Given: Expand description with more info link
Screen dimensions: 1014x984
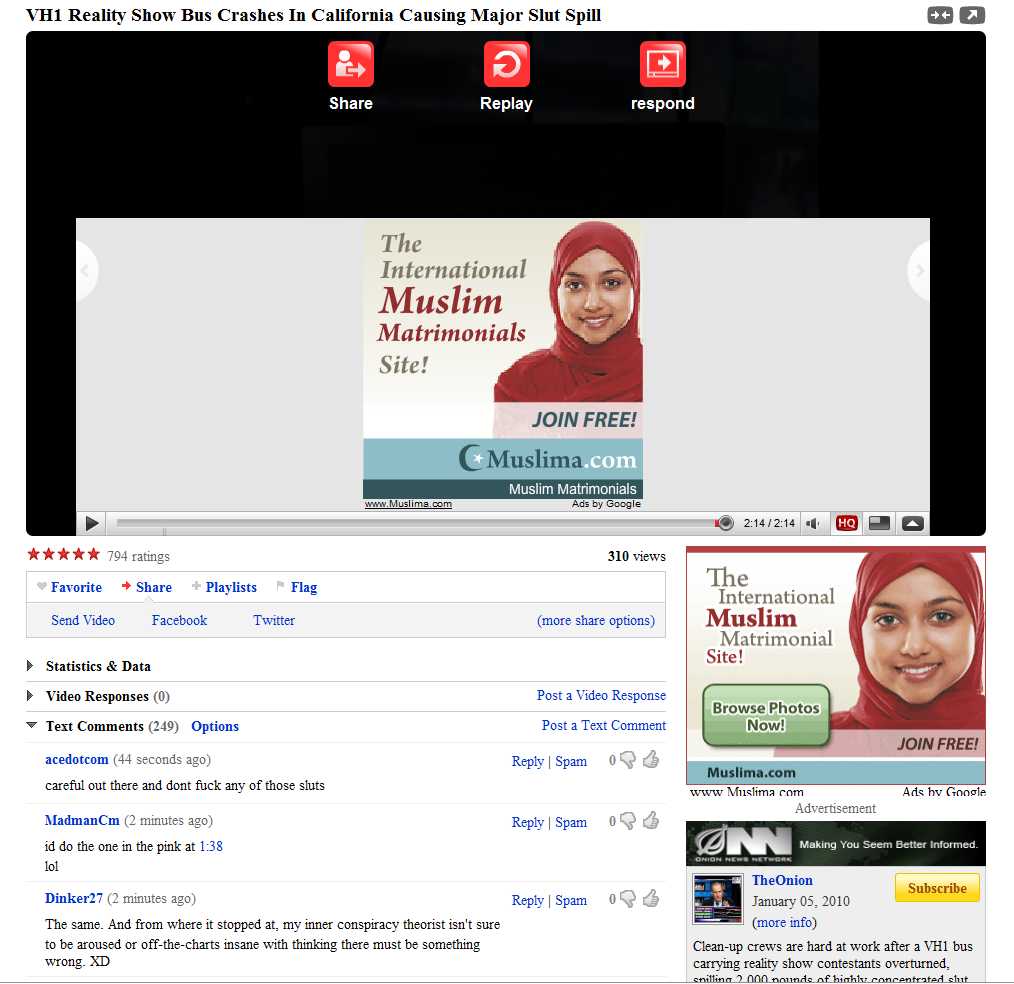Looking at the screenshot, I should 784,922.
